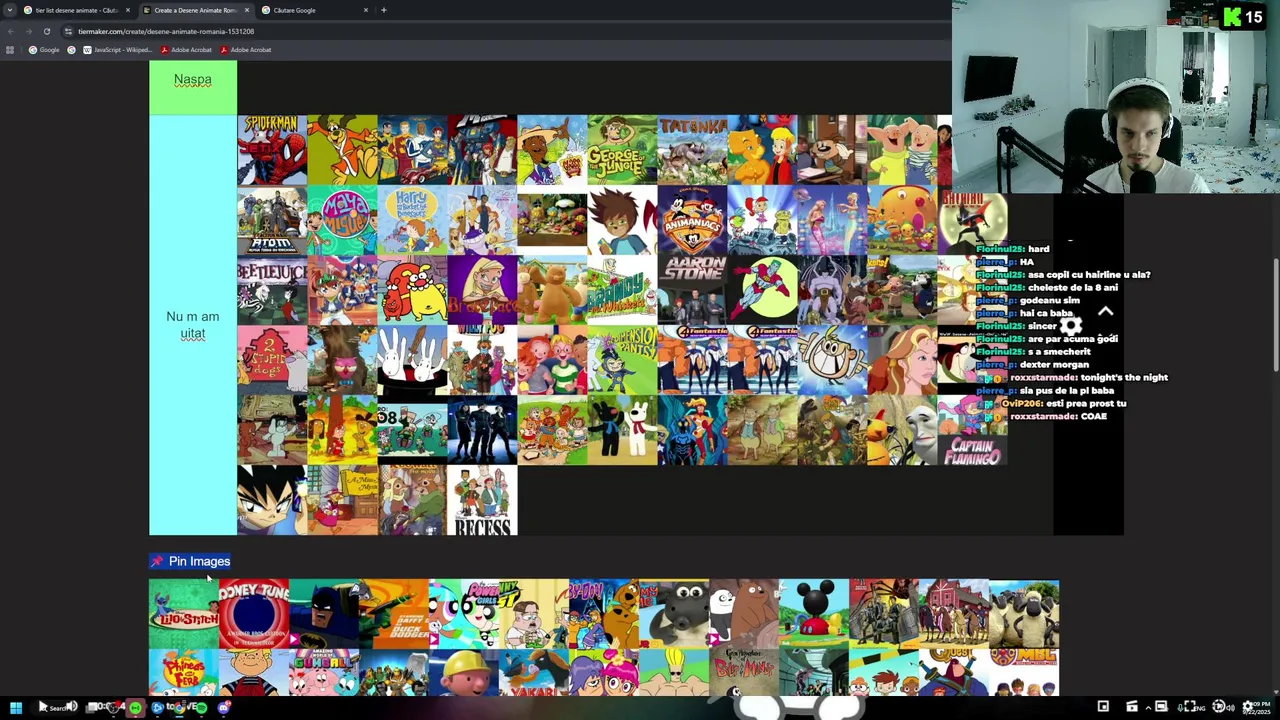Image resolution: width=1280 pixels, height=720 pixels.
Task: Select the Scooby-Doo image
Action: point(604,614)
